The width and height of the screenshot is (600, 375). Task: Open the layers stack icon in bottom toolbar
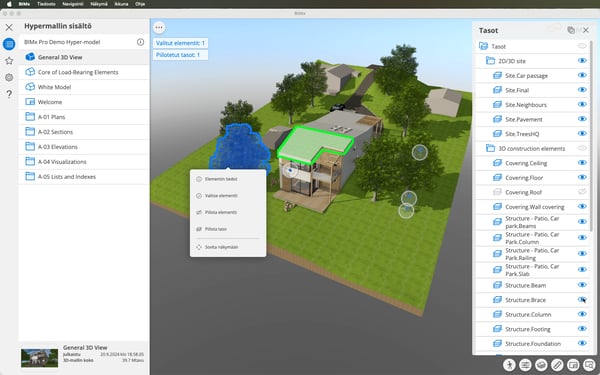541,365
